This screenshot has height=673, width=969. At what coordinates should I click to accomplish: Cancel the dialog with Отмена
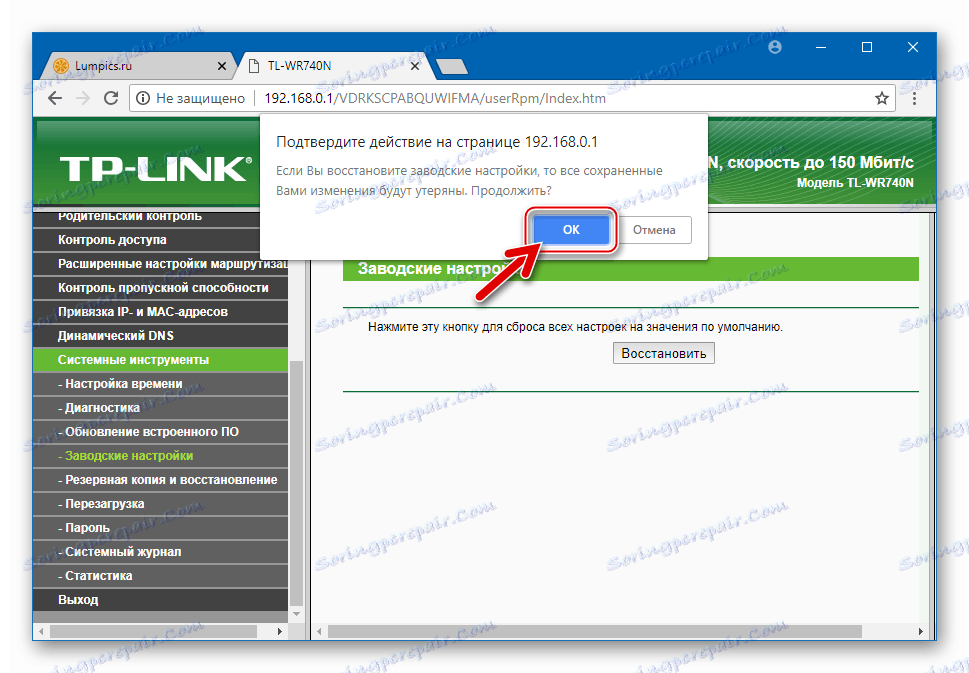(x=654, y=230)
